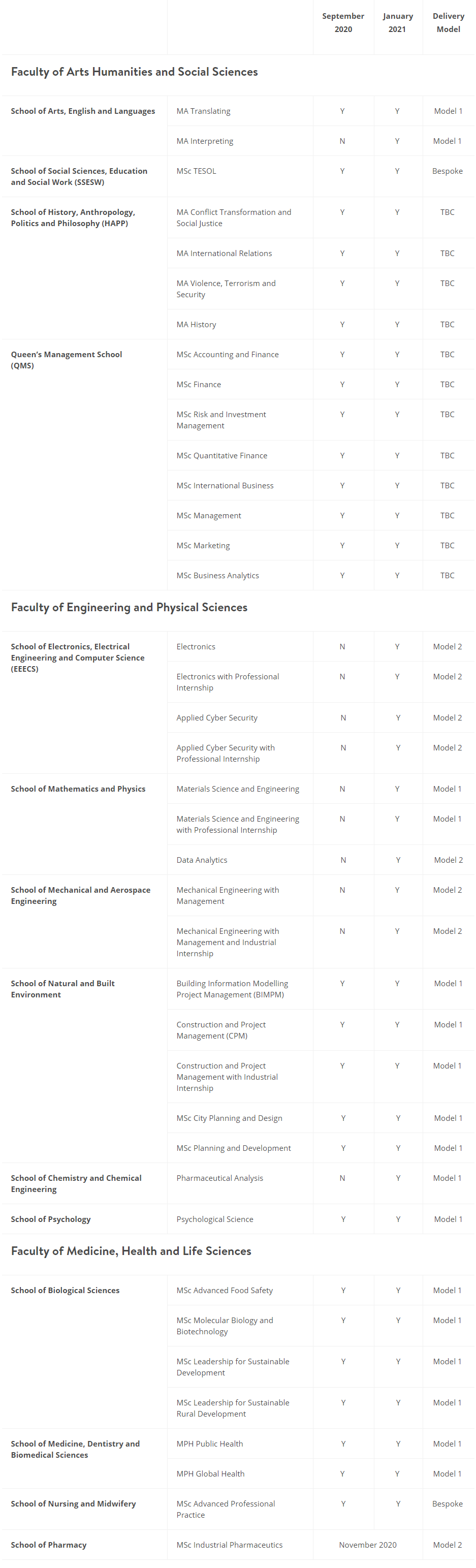Click the September 2020 column header
The height and width of the screenshot is (1568, 476).
click(343, 22)
